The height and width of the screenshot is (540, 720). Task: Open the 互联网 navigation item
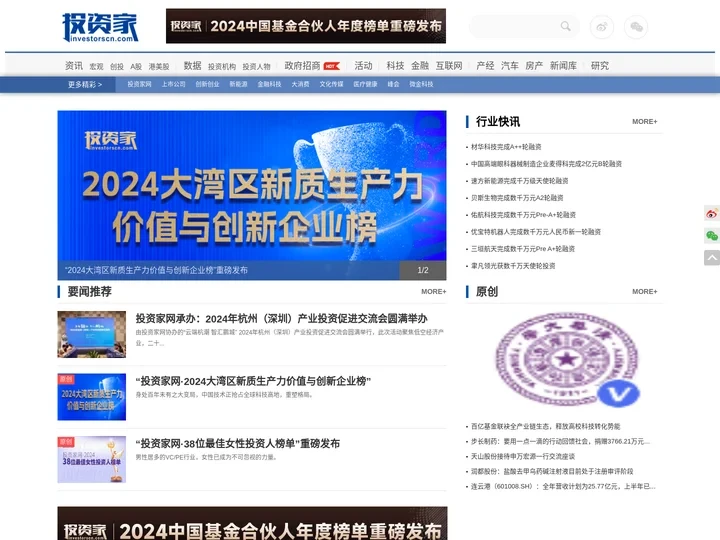(x=449, y=66)
